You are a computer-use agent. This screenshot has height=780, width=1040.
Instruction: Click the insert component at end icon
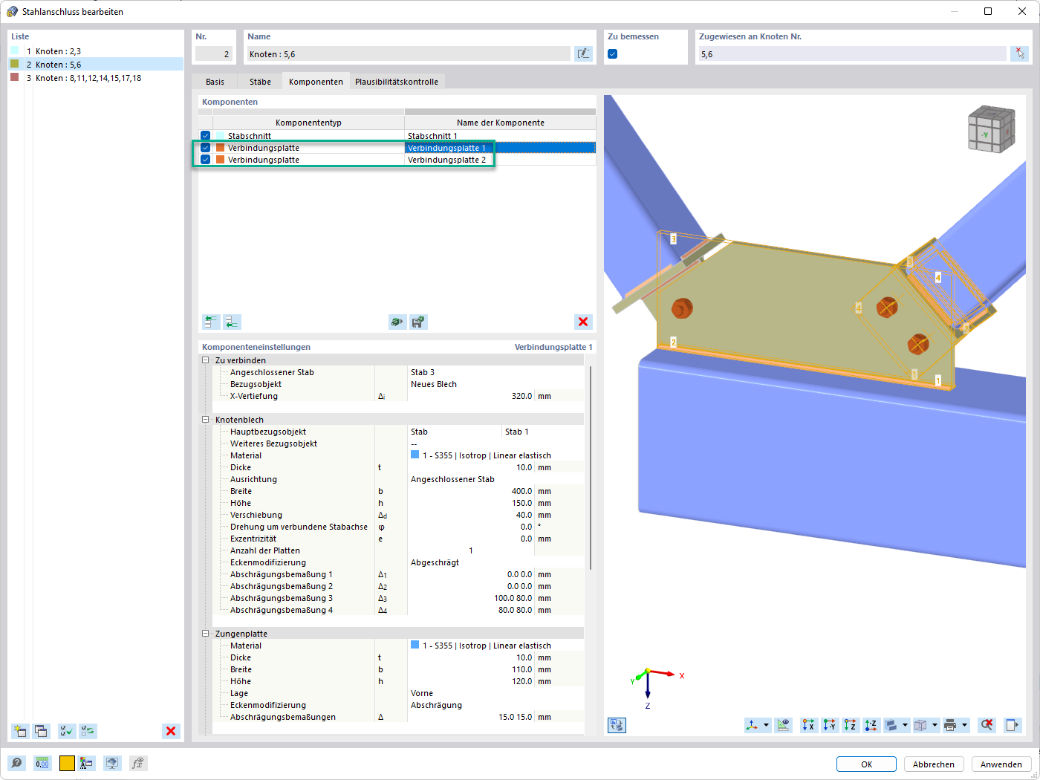click(231, 322)
